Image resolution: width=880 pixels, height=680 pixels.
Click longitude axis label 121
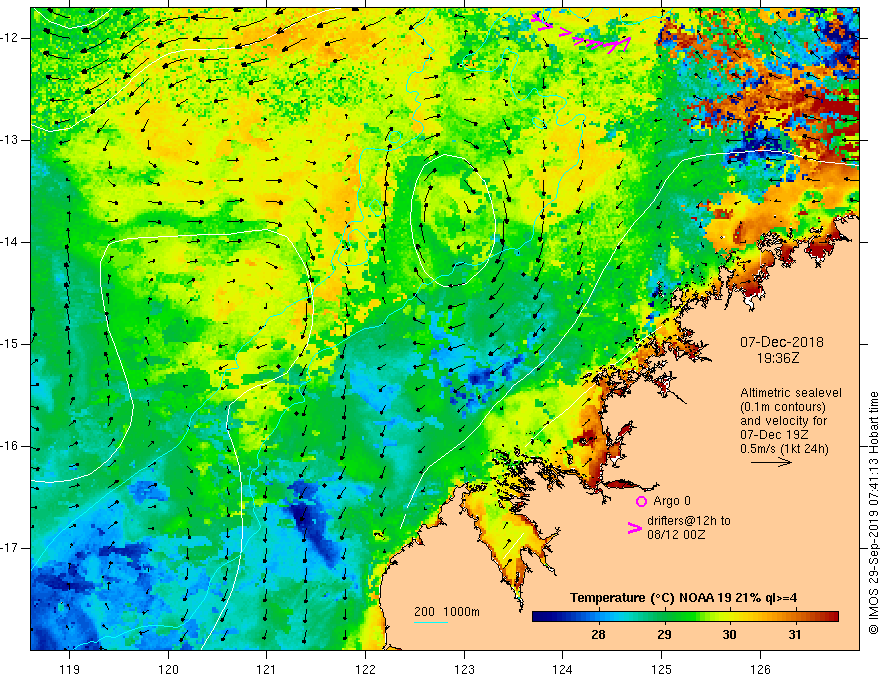click(x=267, y=669)
